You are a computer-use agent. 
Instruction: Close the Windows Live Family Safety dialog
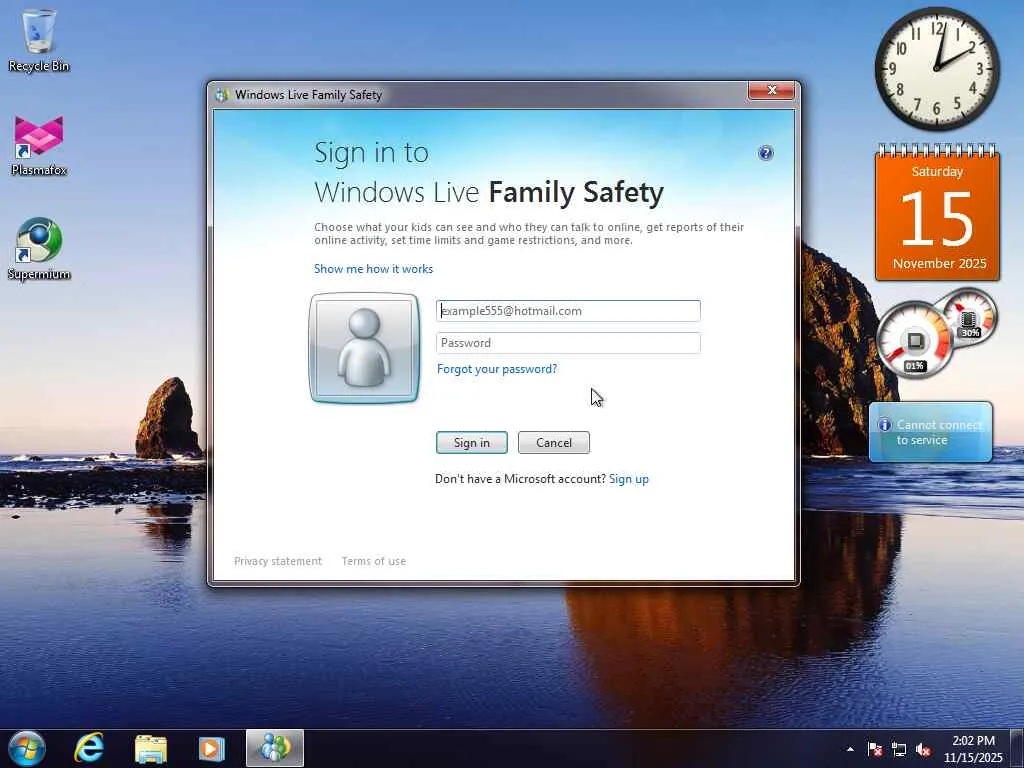771,91
